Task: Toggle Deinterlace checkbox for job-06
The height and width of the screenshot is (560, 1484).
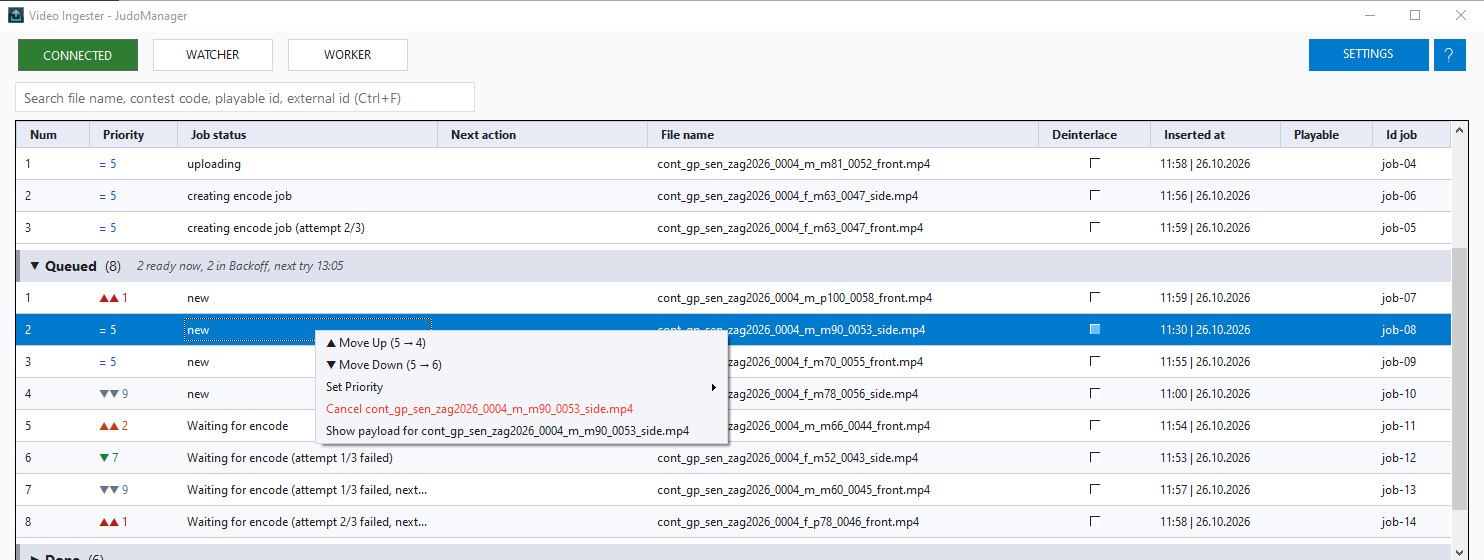Action: tap(1095, 195)
